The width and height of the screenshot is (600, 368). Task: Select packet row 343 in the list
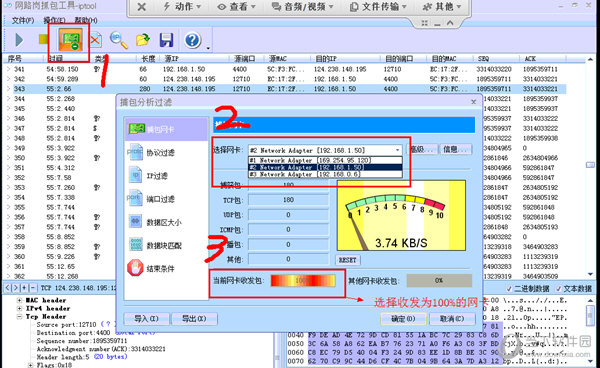click(285, 89)
